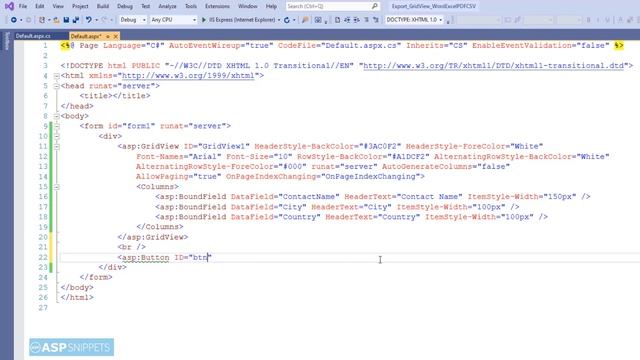Collapse the Columns block on line 15

(x=56, y=187)
